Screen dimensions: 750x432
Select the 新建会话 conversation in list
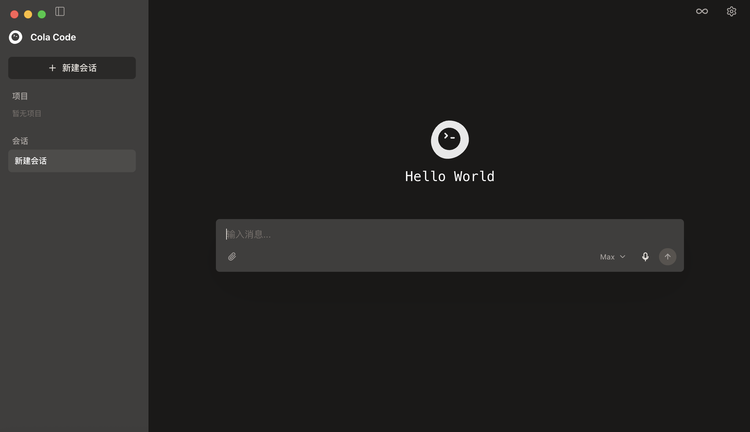(72, 161)
